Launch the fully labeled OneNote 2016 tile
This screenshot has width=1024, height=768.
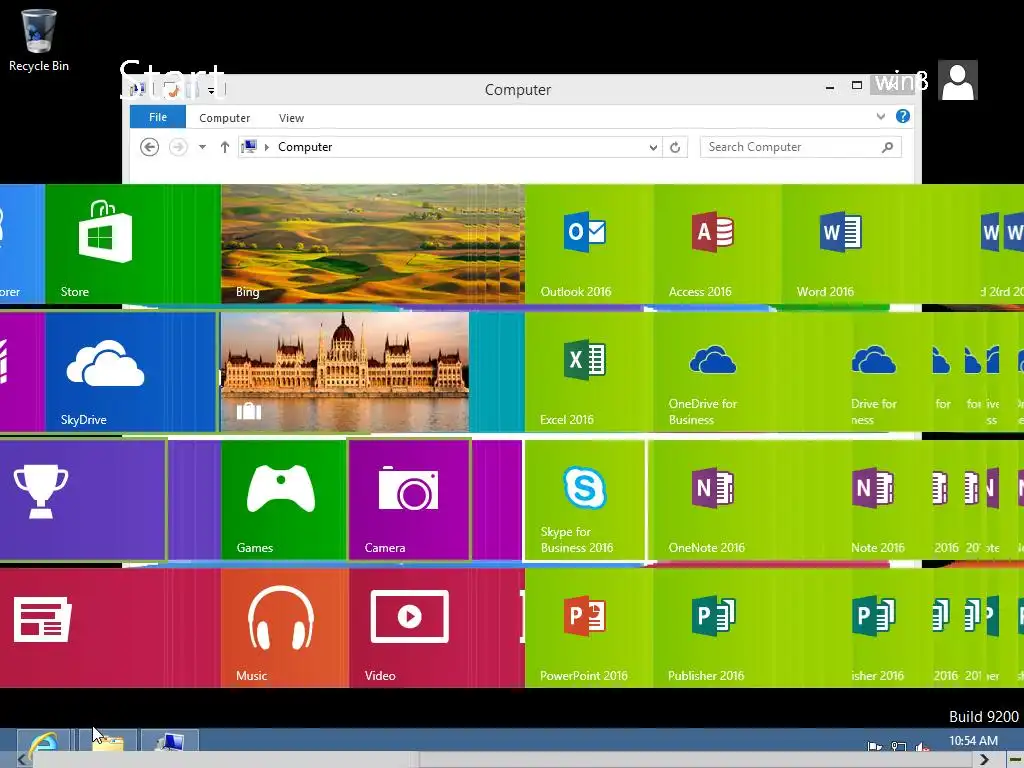pos(716,500)
